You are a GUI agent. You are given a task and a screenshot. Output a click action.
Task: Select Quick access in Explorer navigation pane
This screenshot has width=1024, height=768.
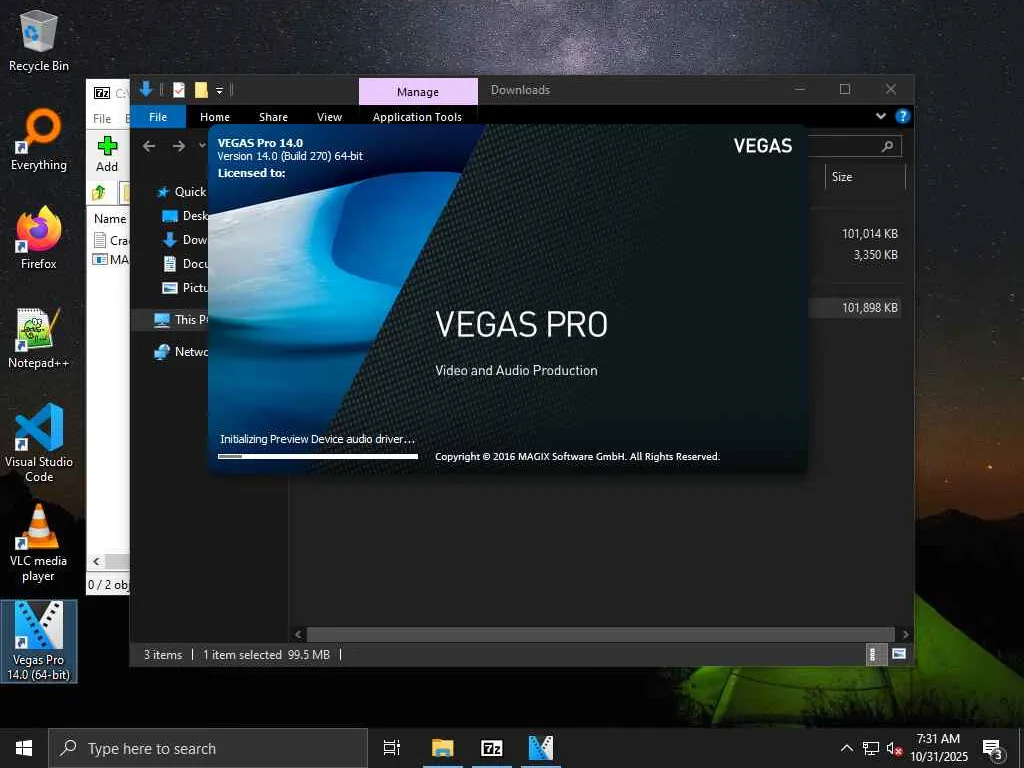point(182,191)
